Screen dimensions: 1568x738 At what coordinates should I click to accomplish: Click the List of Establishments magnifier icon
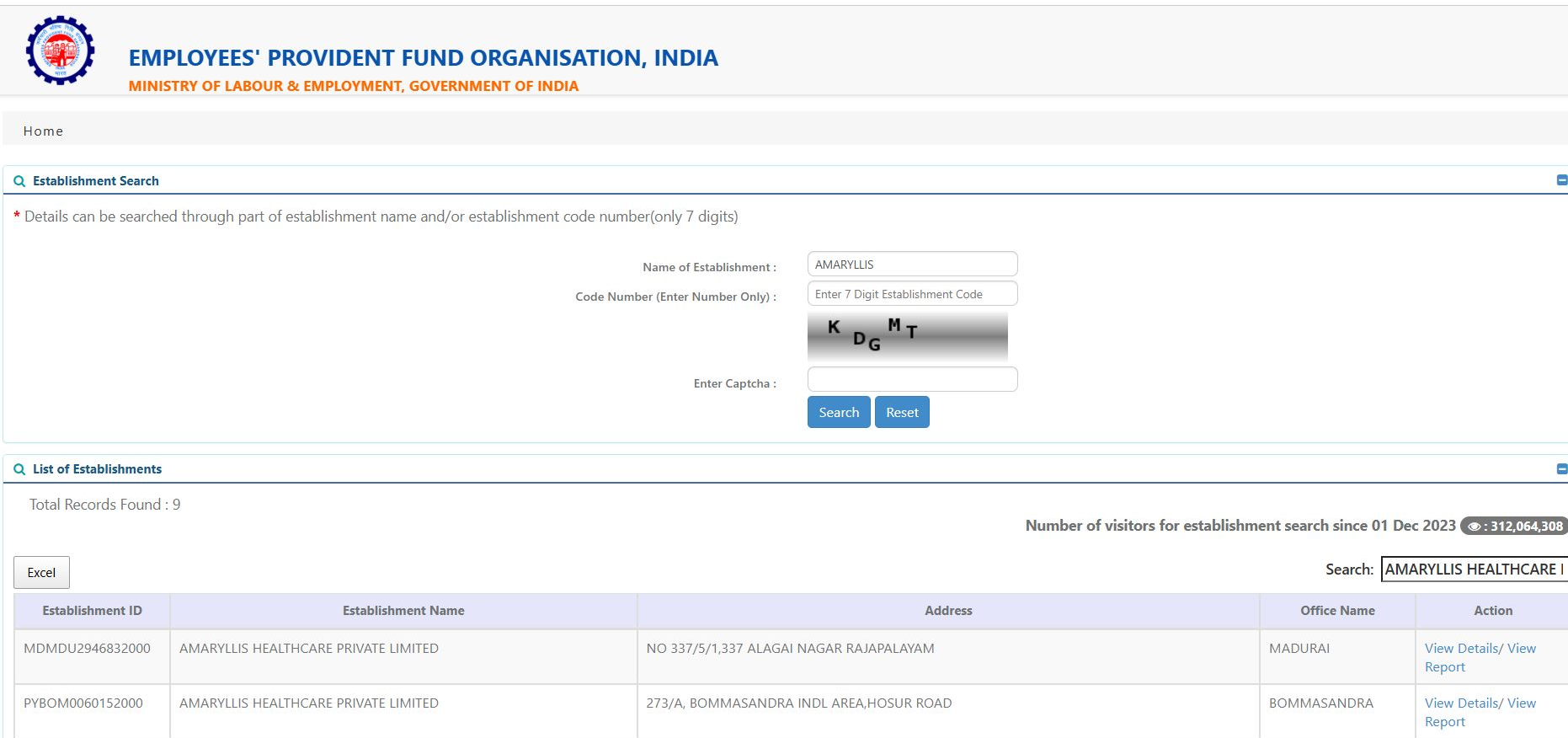tap(19, 469)
